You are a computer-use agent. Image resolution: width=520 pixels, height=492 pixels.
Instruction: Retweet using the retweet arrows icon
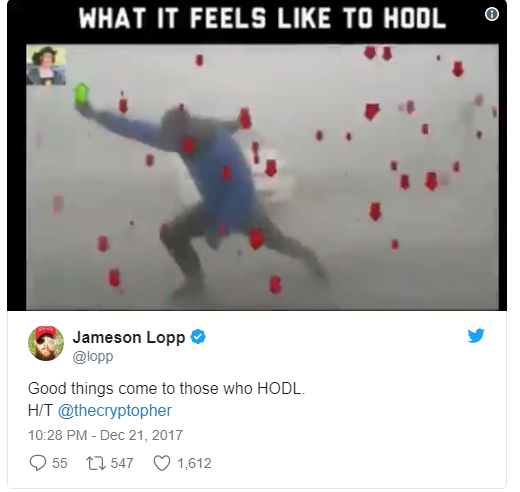tap(96, 463)
